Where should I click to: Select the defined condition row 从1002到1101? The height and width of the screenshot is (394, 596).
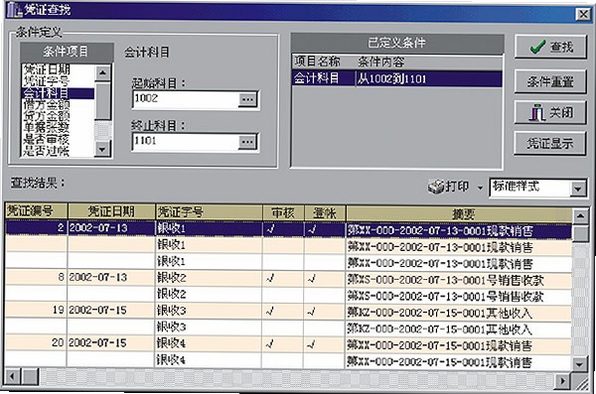pyautogui.click(x=397, y=79)
